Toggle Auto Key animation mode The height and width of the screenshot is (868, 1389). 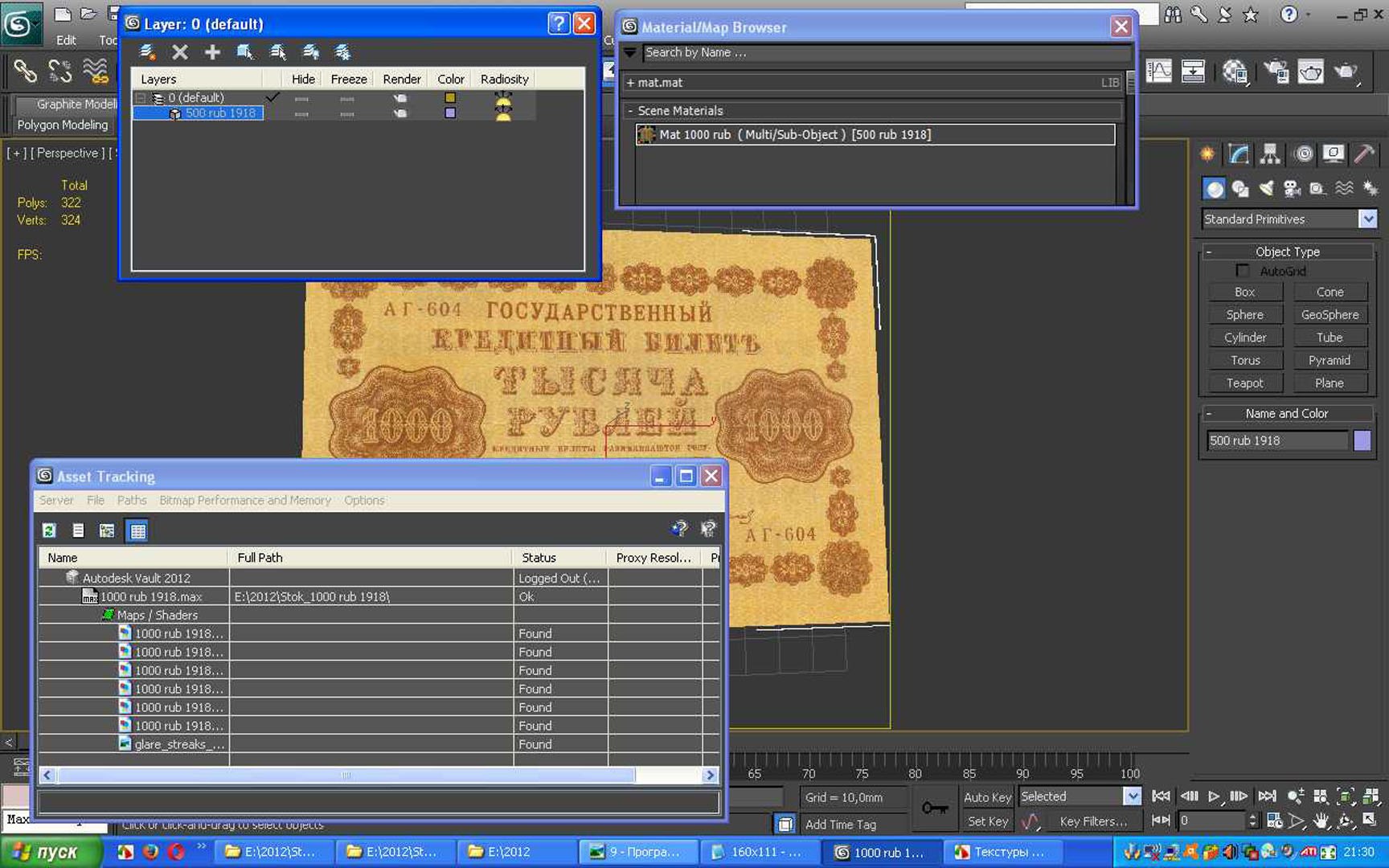coord(987,797)
